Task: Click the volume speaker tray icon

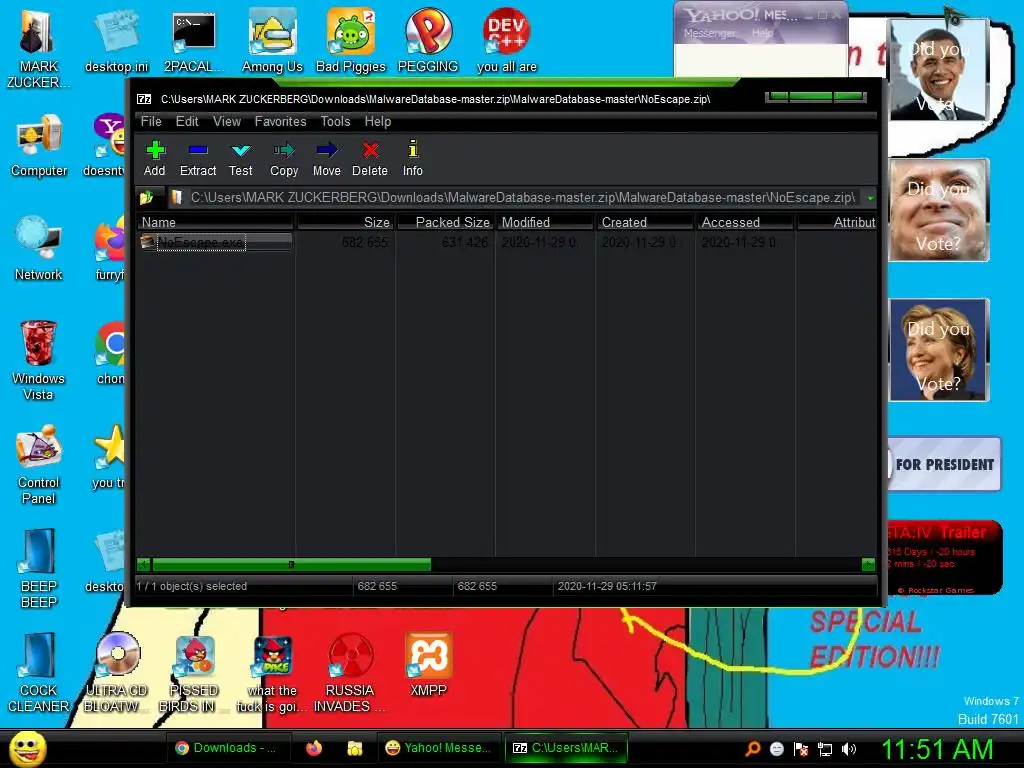Action: click(849, 749)
